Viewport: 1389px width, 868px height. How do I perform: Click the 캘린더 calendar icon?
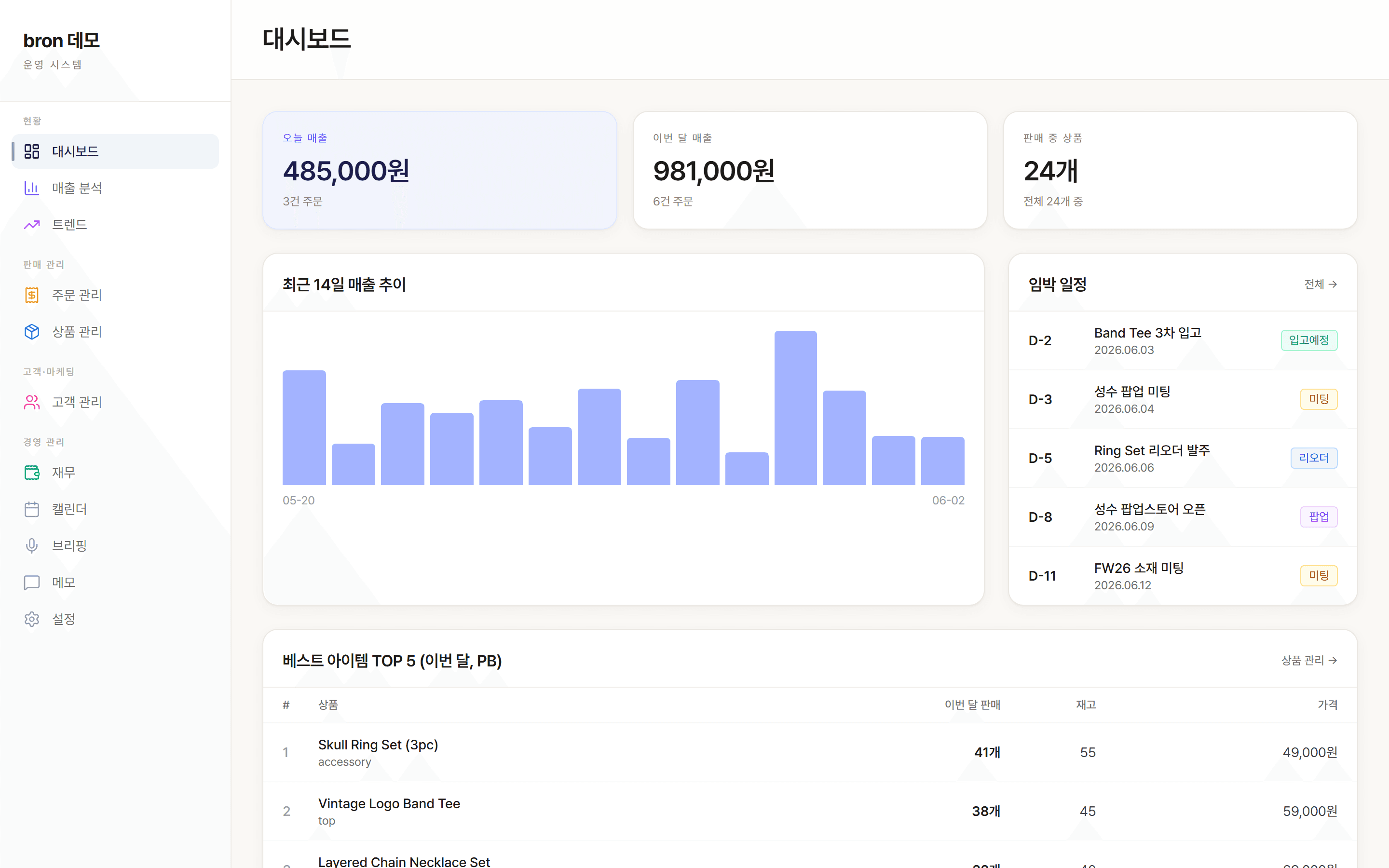31,509
